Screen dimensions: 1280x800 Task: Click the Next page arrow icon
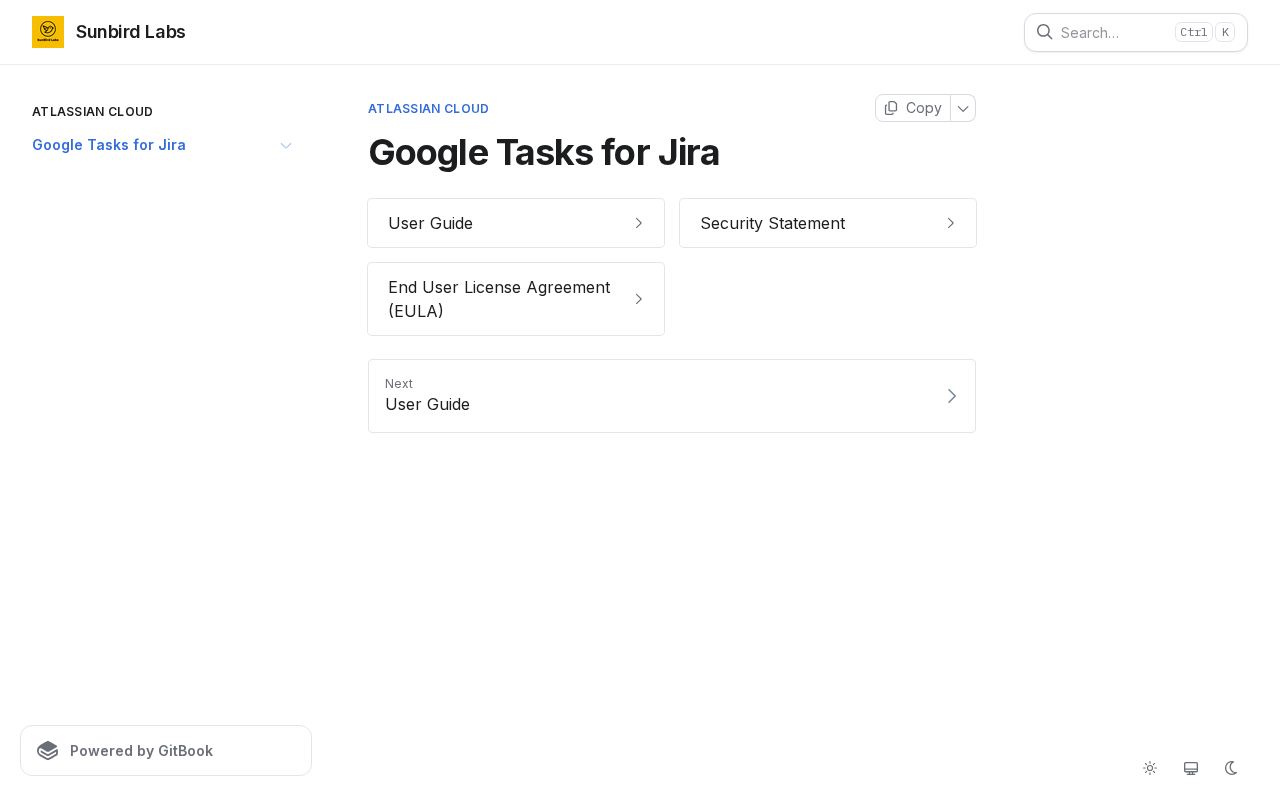point(952,396)
